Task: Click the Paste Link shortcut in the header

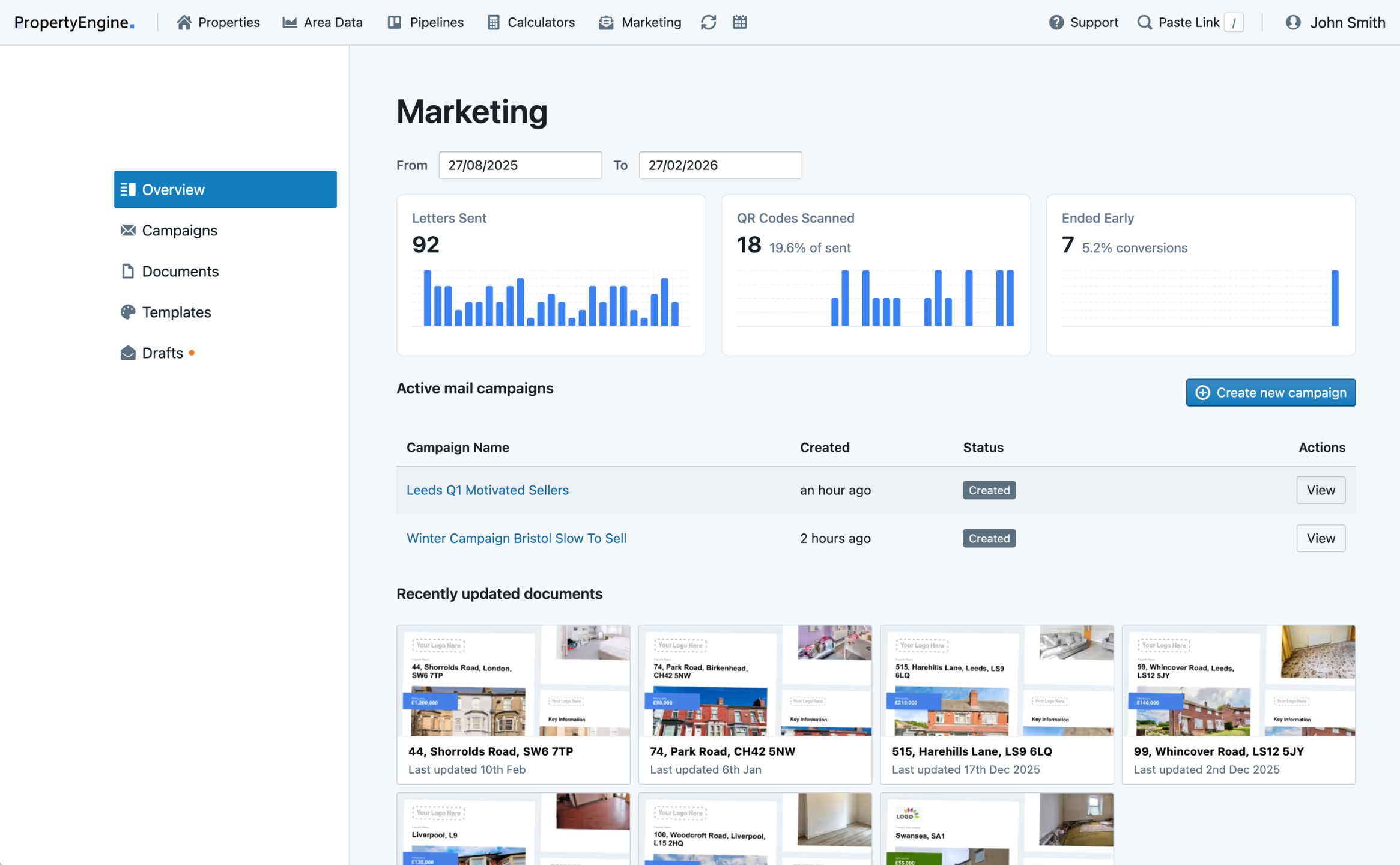Action: click(1189, 22)
